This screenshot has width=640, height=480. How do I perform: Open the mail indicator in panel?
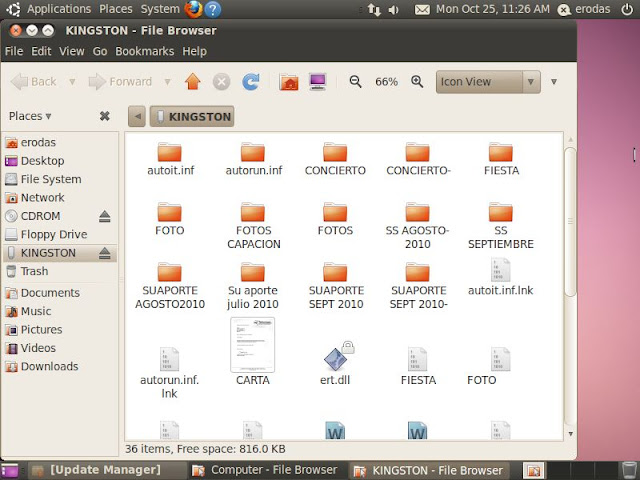(x=422, y=9)
